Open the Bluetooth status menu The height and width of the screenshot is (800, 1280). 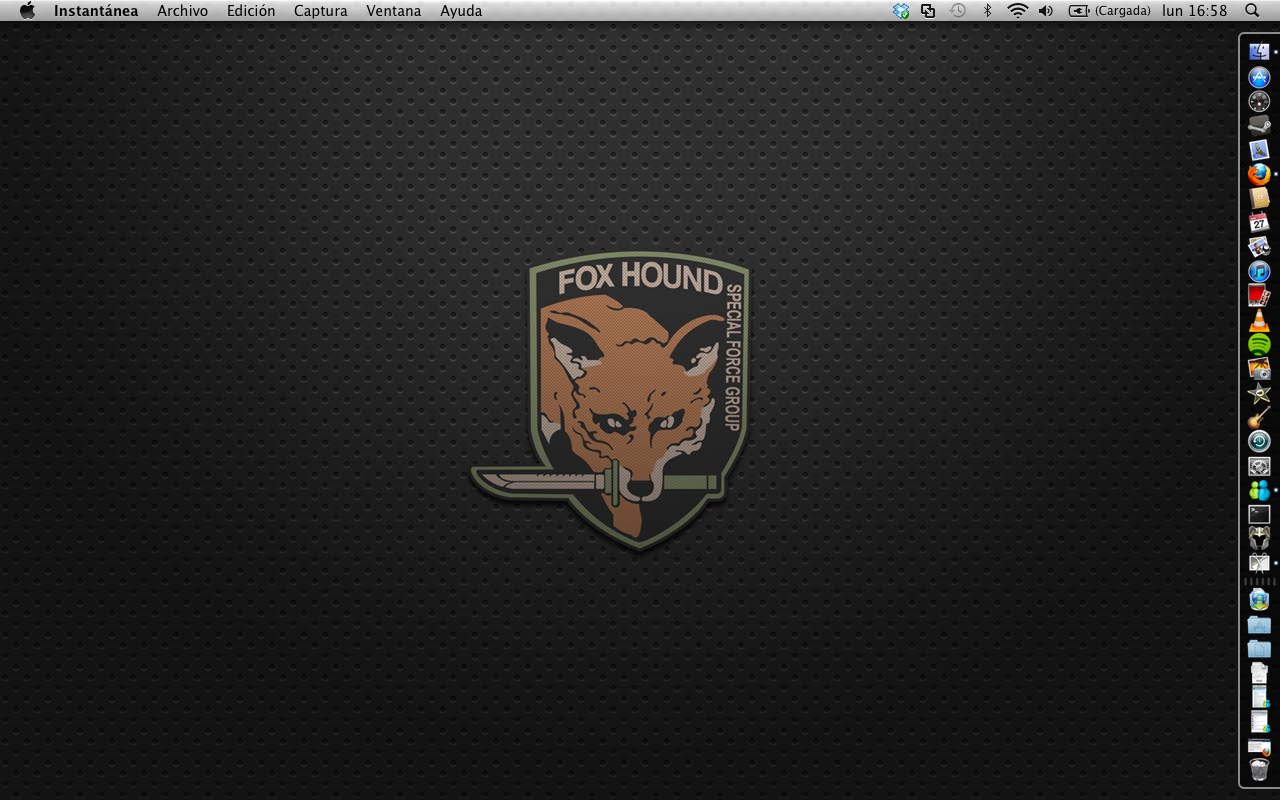click(x=987, y=11)
